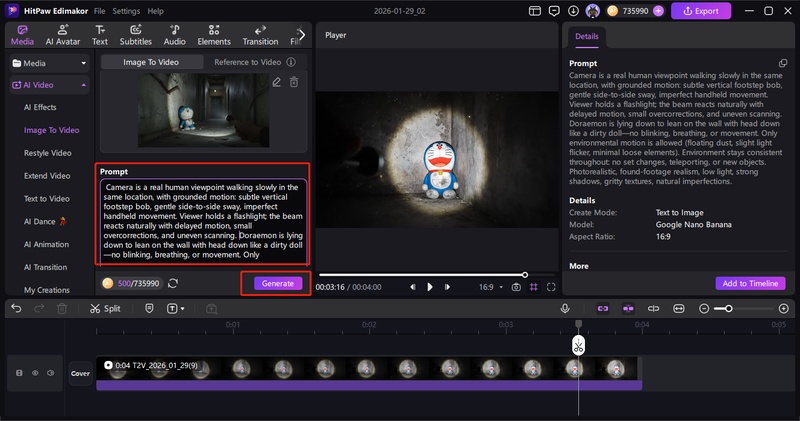Step to previous frame

pyautogui.click(x=412, y=287)
